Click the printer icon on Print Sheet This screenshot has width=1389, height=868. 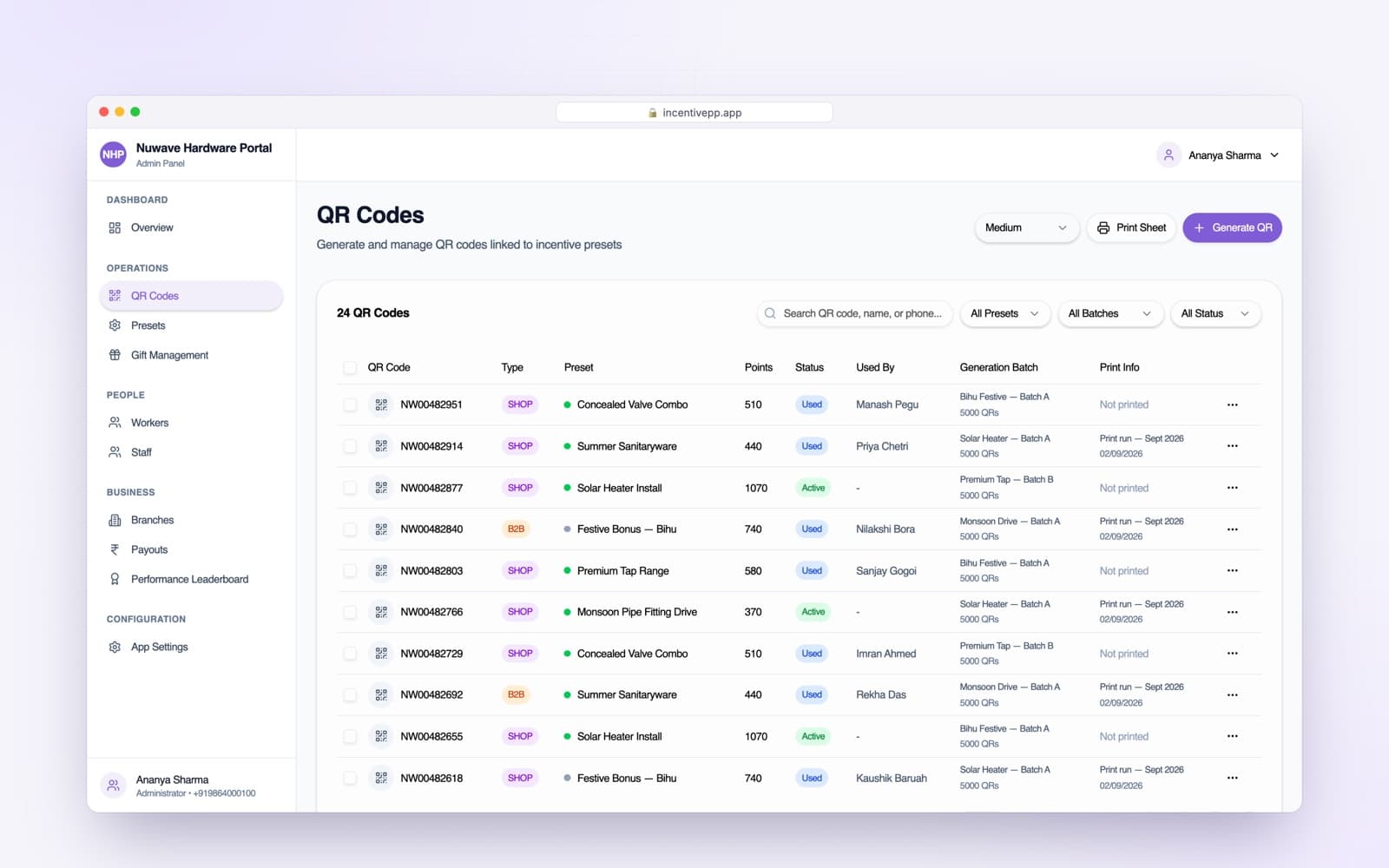pyautogui.click(x=1103, y=227)
